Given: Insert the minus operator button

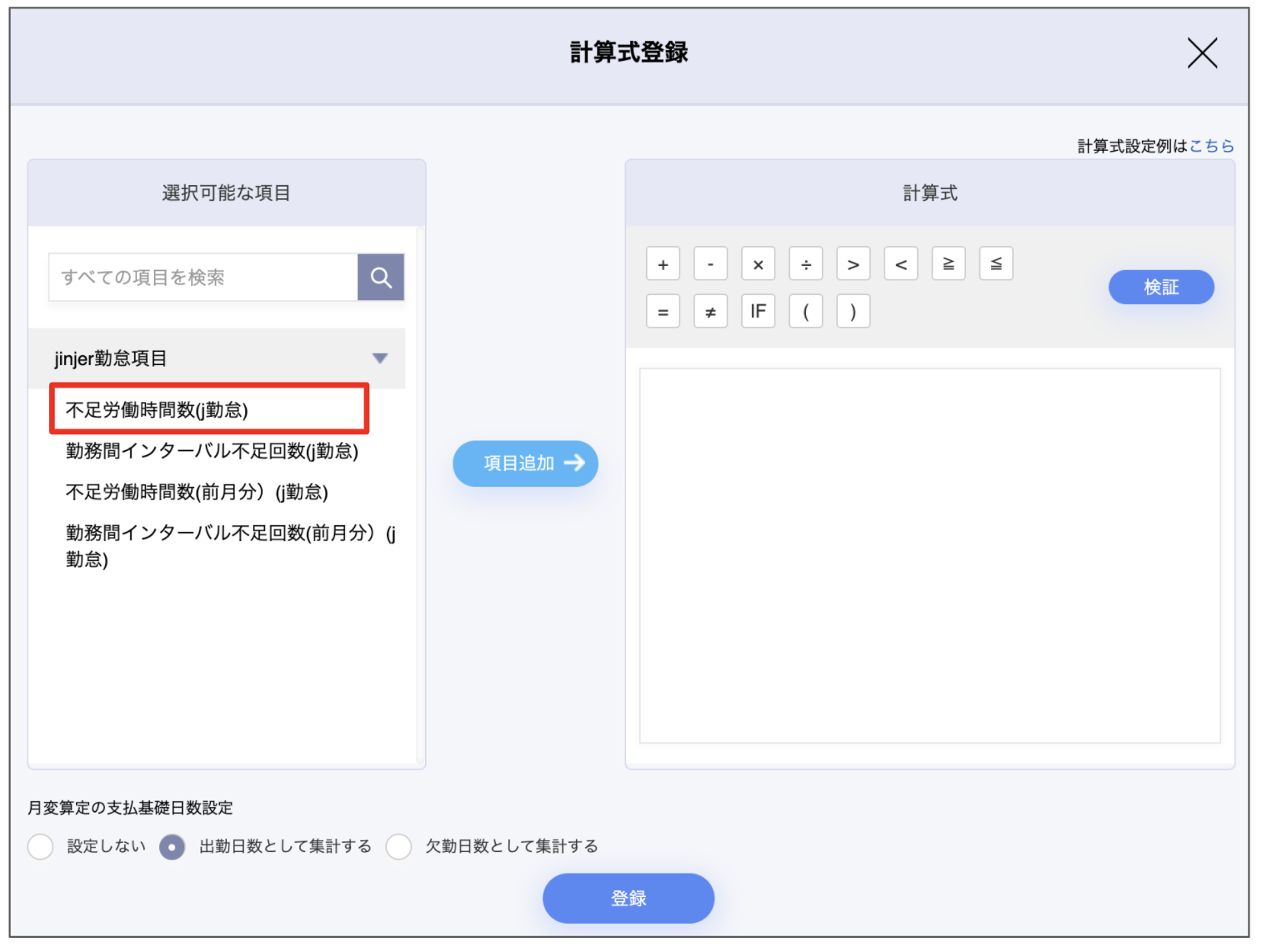Looking at the screenshot, I should pyautogui.click(x=710, y=264).
